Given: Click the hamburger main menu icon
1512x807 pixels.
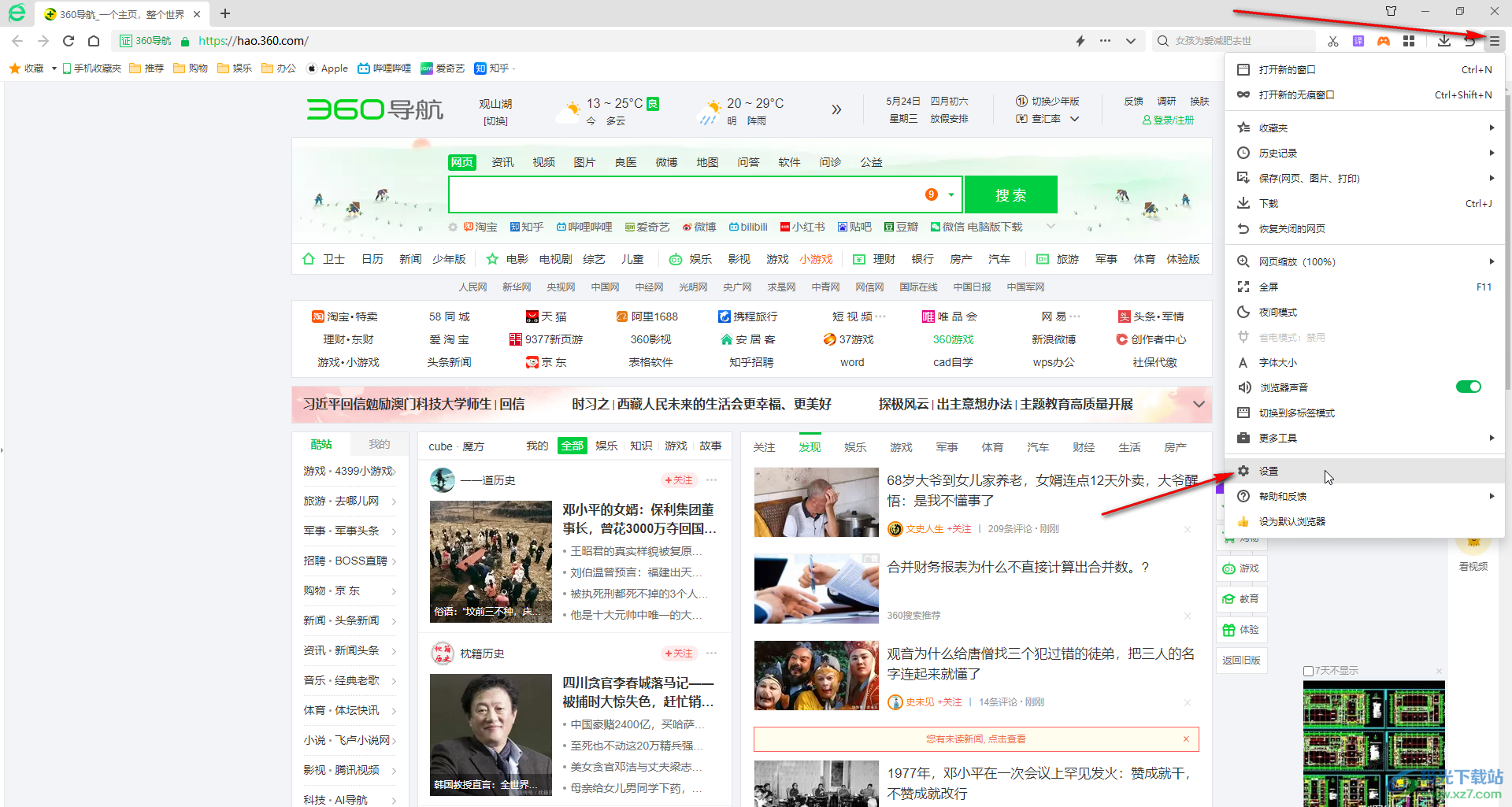Looking at the screenshot, I should tap(1494, 41).
